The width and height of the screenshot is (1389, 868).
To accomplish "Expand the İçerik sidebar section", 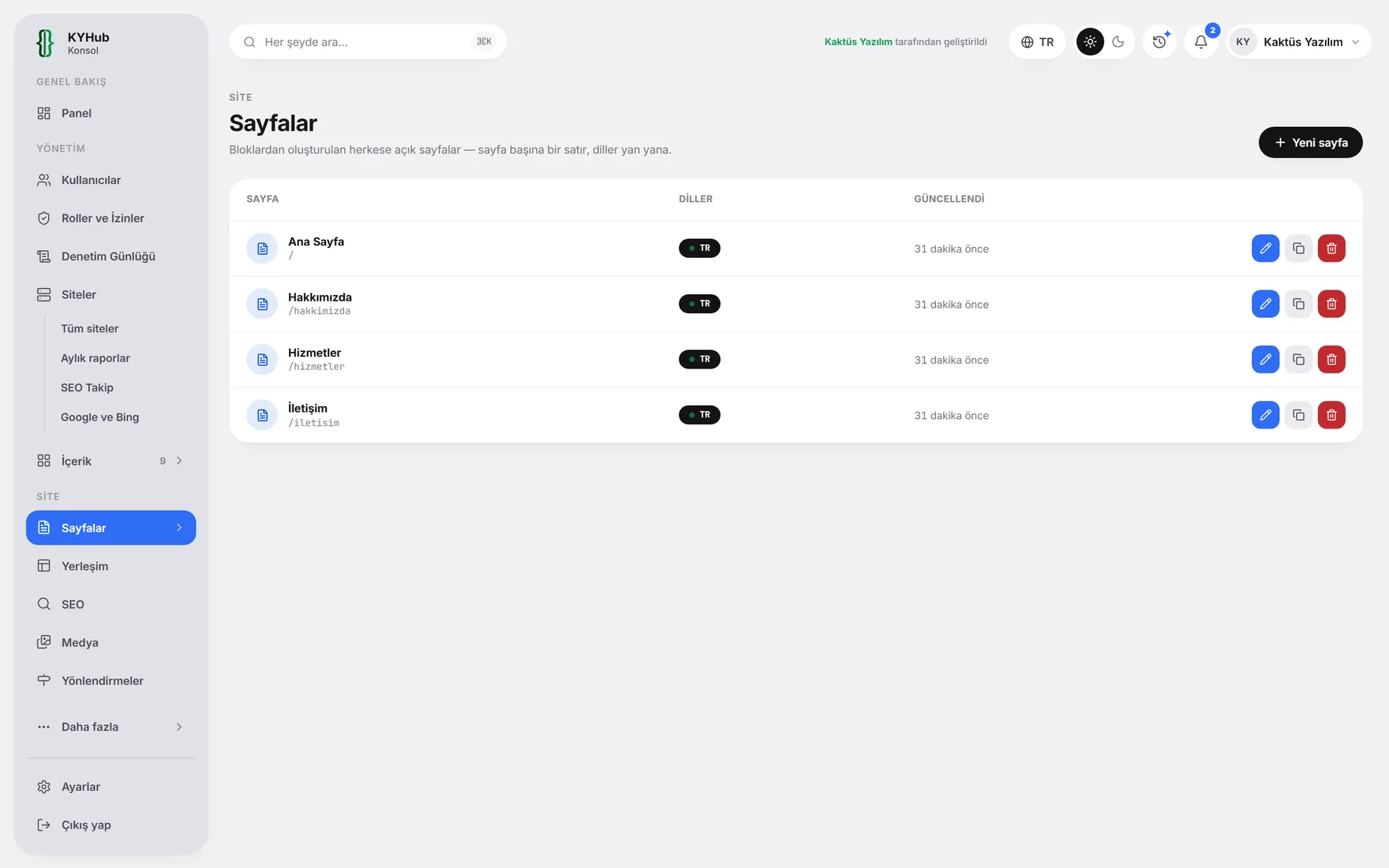I will tap(110, 461).
